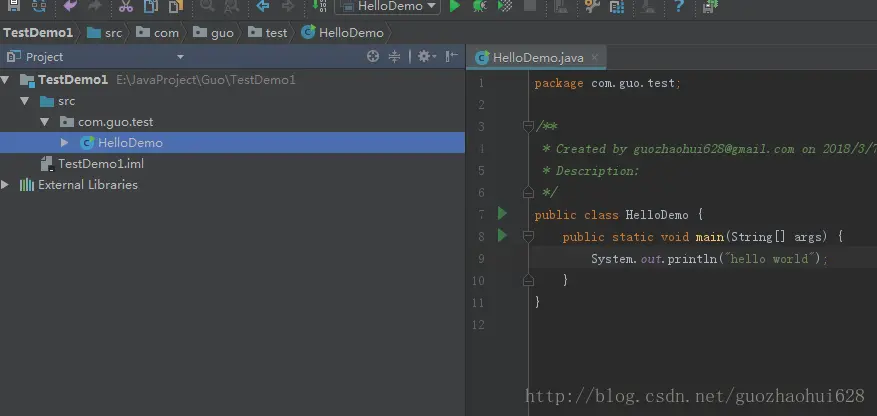The height and width of the screenshot is (416, 877).
Task: Open Project Structure toolbar icon
Action: 617,6
